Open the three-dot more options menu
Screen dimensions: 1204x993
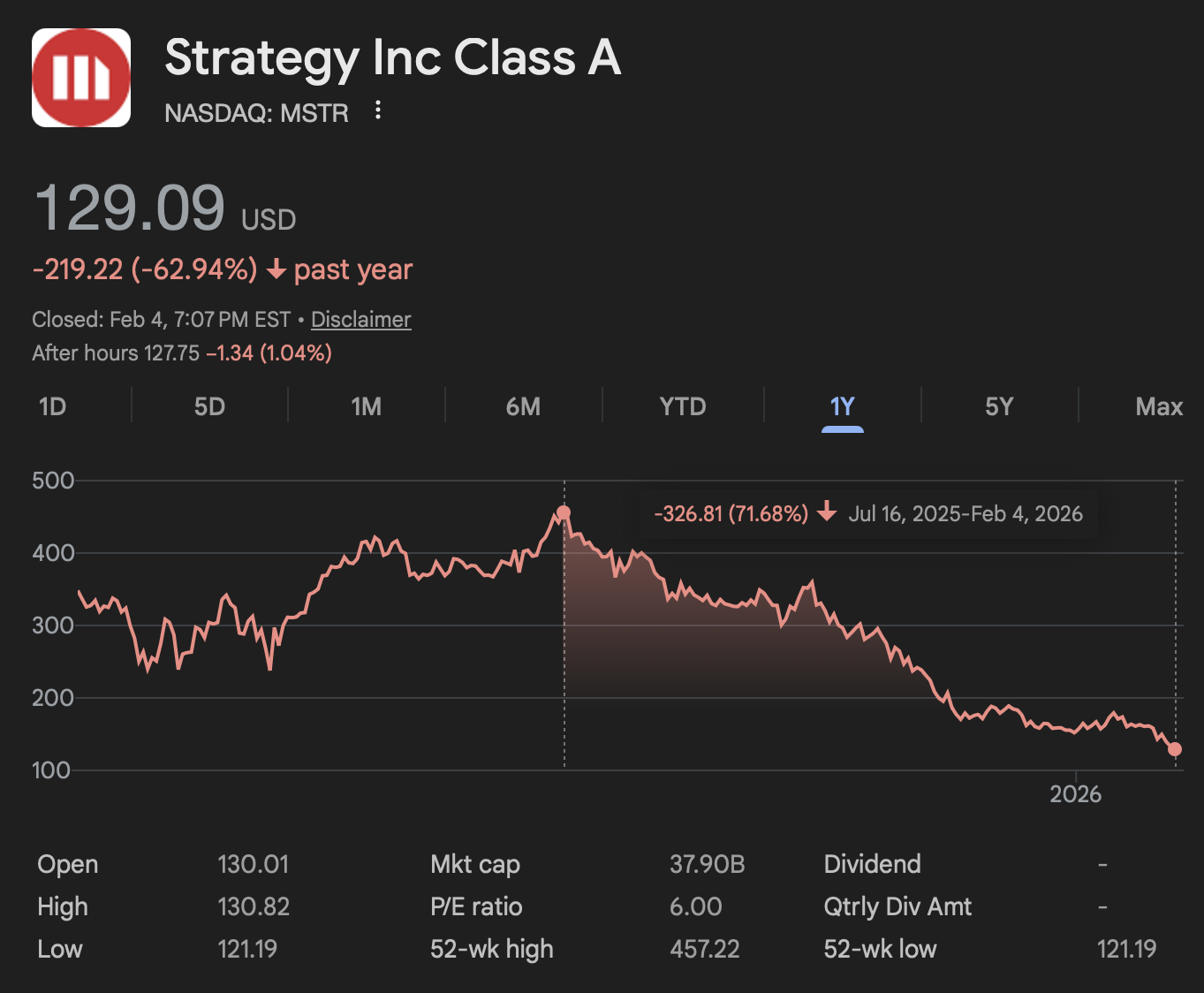pos(378,110)
